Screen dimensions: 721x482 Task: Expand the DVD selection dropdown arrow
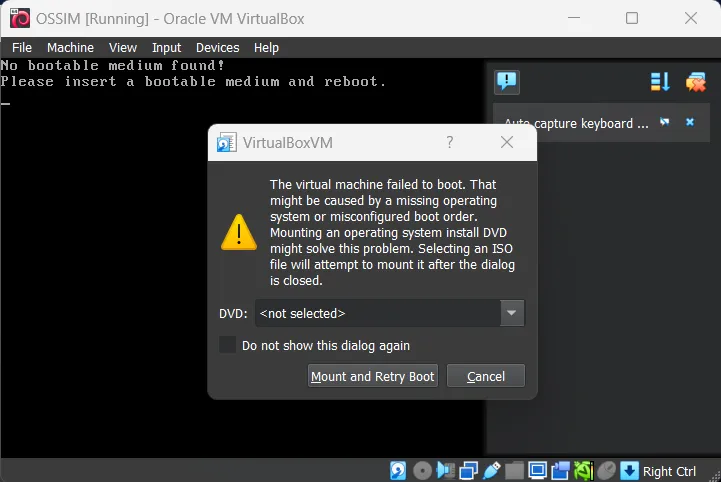pos(511,313)
